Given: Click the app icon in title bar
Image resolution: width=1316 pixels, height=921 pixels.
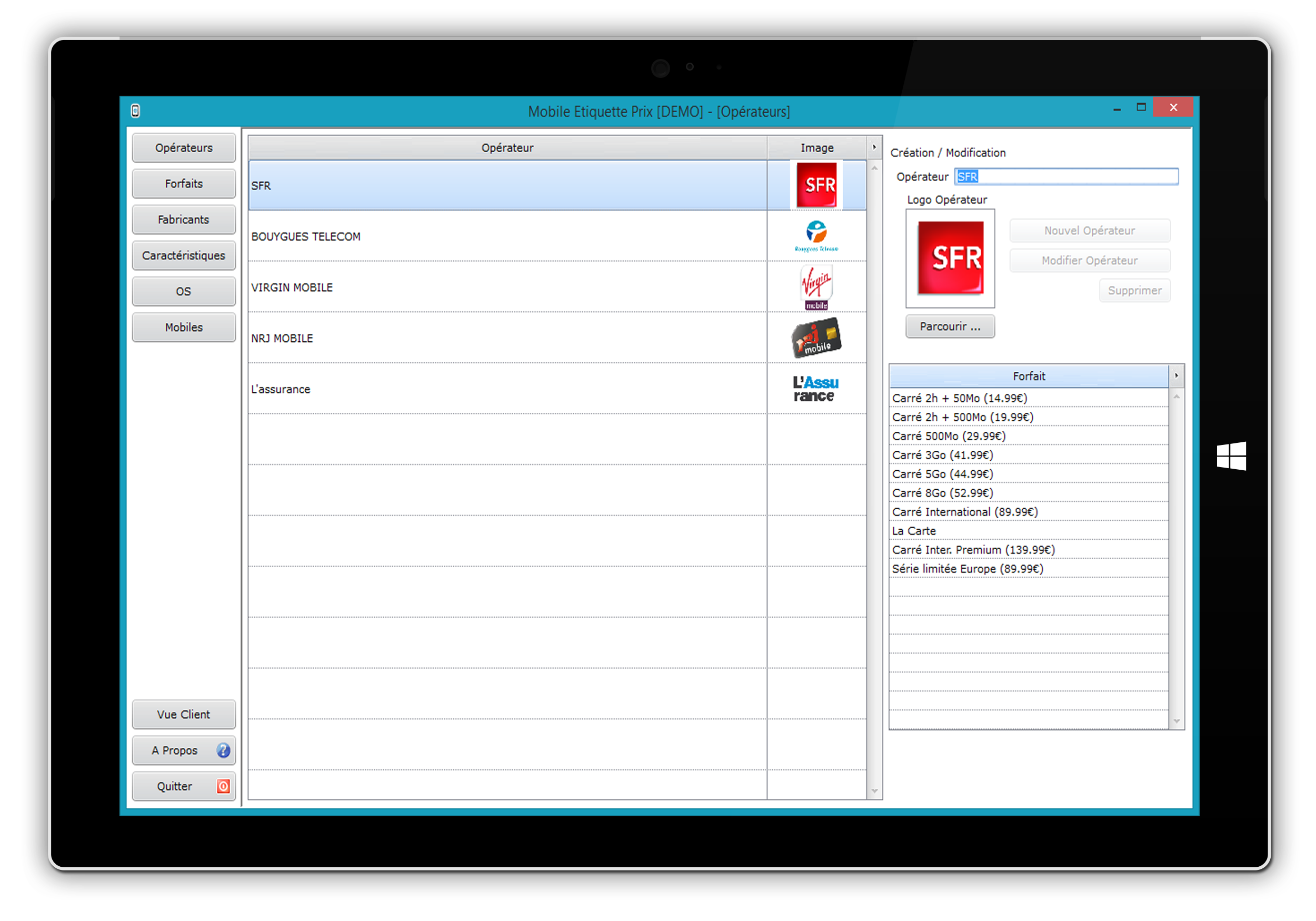Looking at the screenshot, I should point(135,111).
